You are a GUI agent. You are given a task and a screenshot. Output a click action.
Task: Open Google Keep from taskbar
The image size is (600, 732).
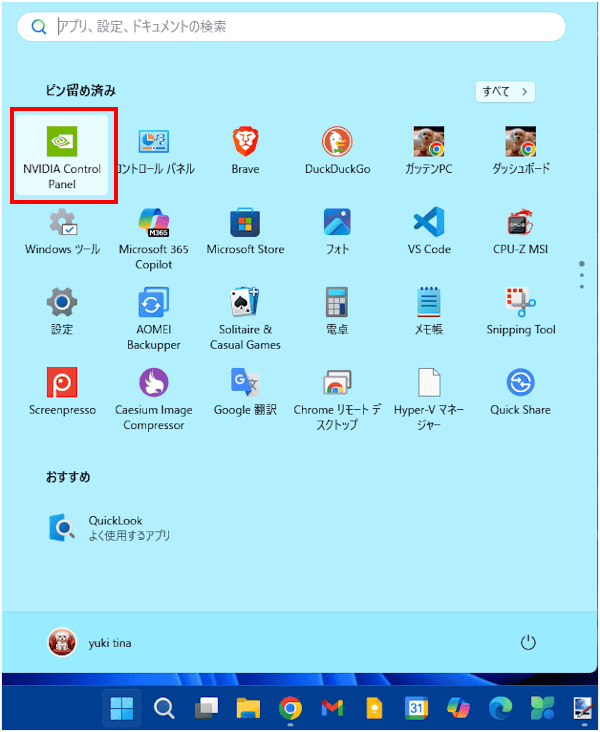pos(374,708)
